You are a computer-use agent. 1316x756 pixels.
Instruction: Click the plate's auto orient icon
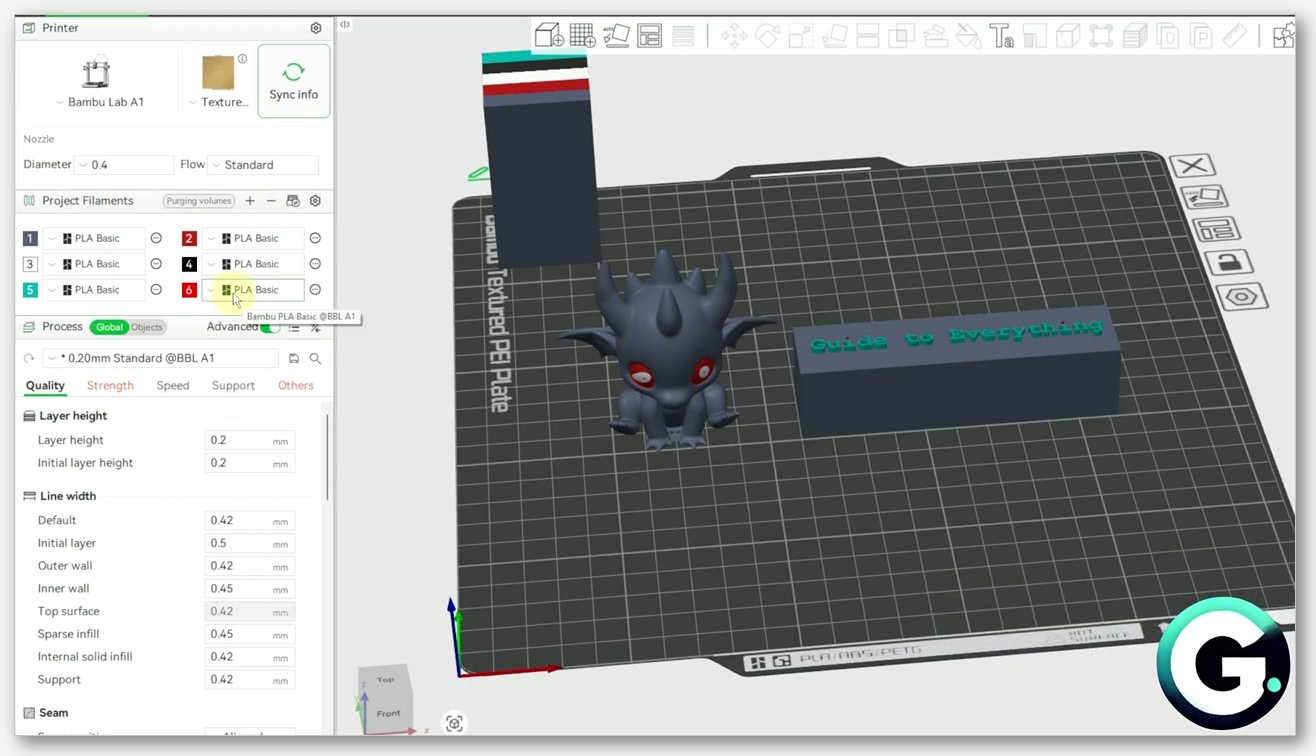[1203, 197]
